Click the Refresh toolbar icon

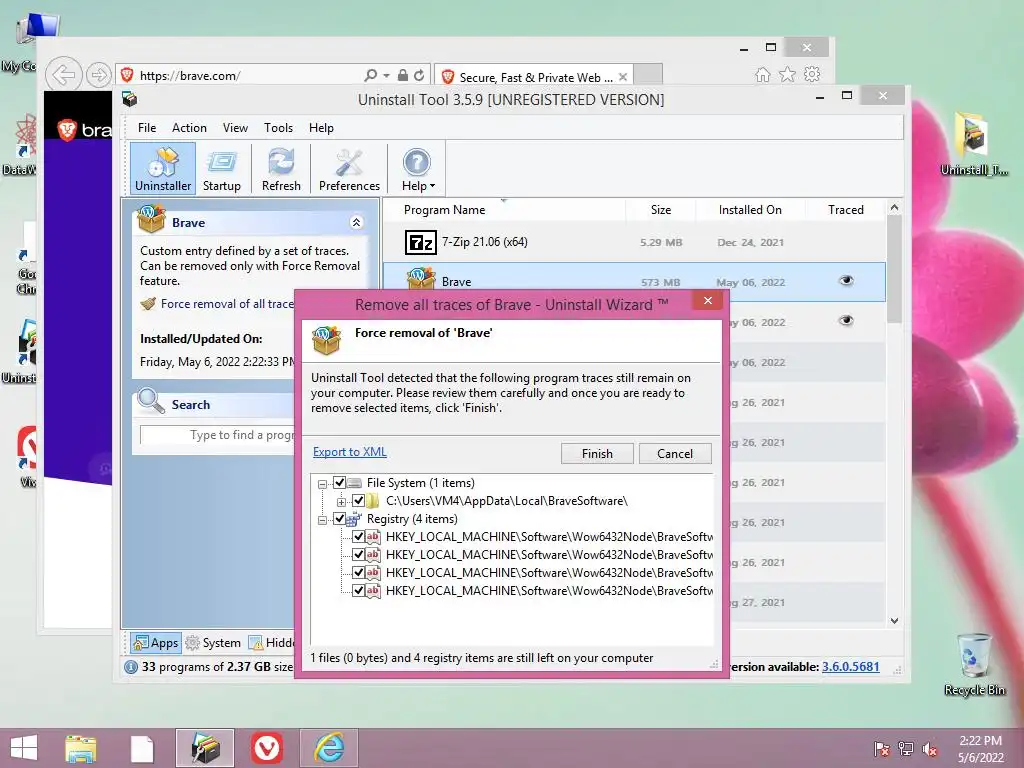(x=281, y=169)
